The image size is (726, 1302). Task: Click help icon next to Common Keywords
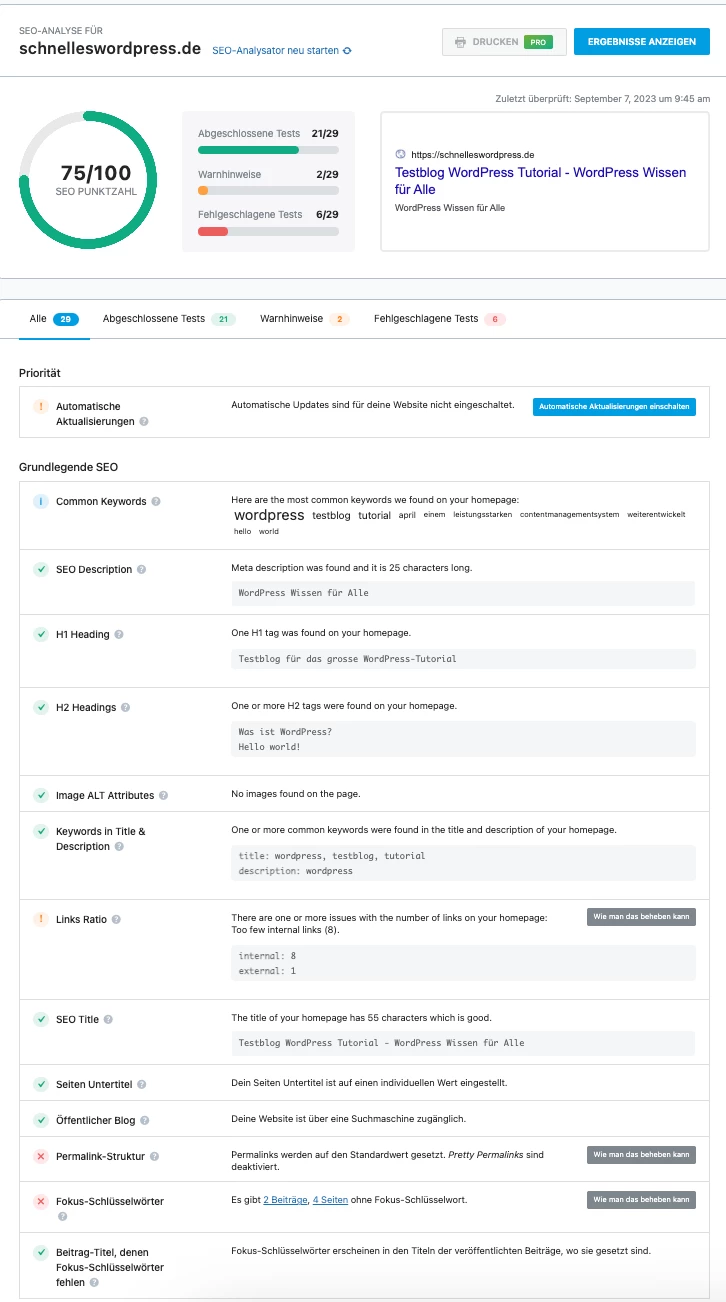coord(156,502)
